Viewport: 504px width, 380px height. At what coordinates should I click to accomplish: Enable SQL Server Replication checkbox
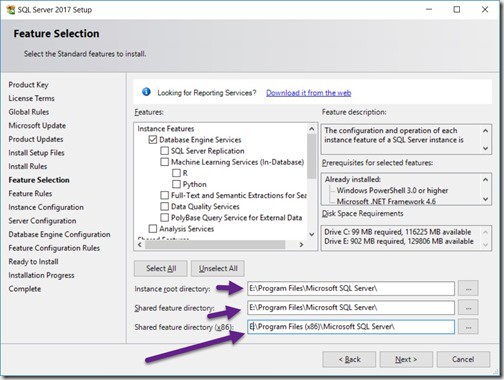pyautogui.click(x=164, y=151)
